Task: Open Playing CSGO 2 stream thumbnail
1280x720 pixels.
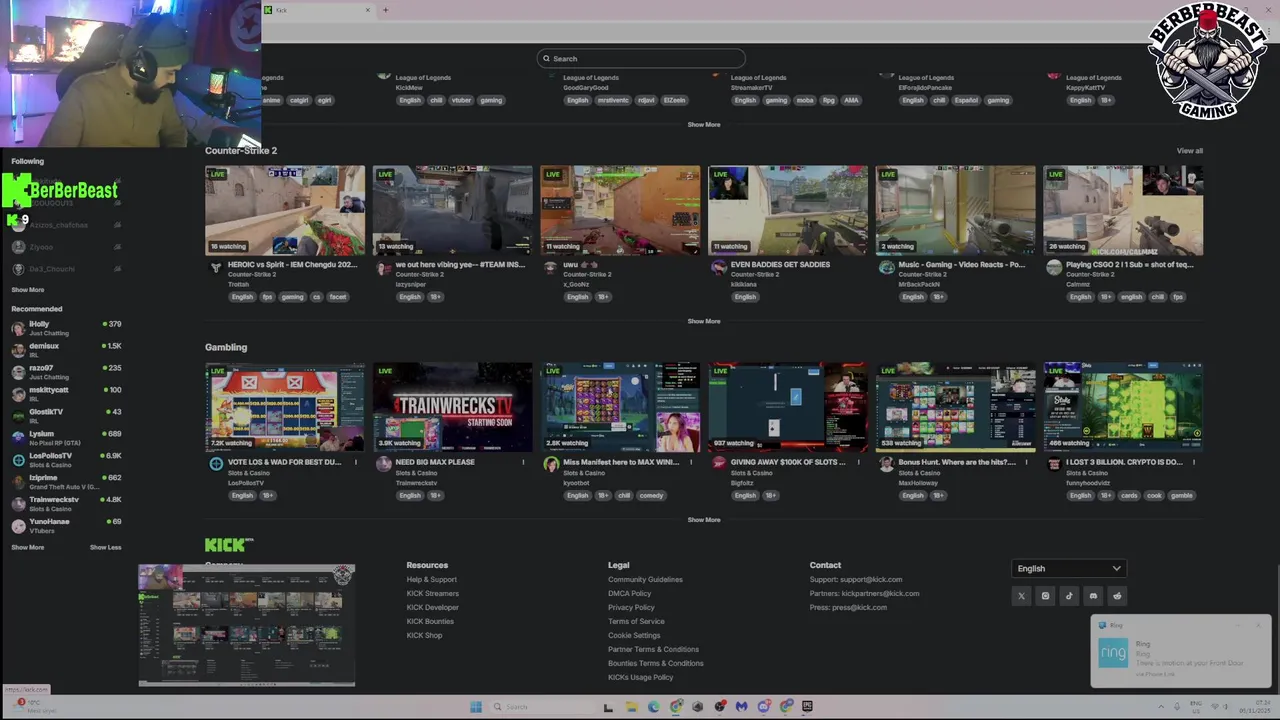Action: (1123, 211)
